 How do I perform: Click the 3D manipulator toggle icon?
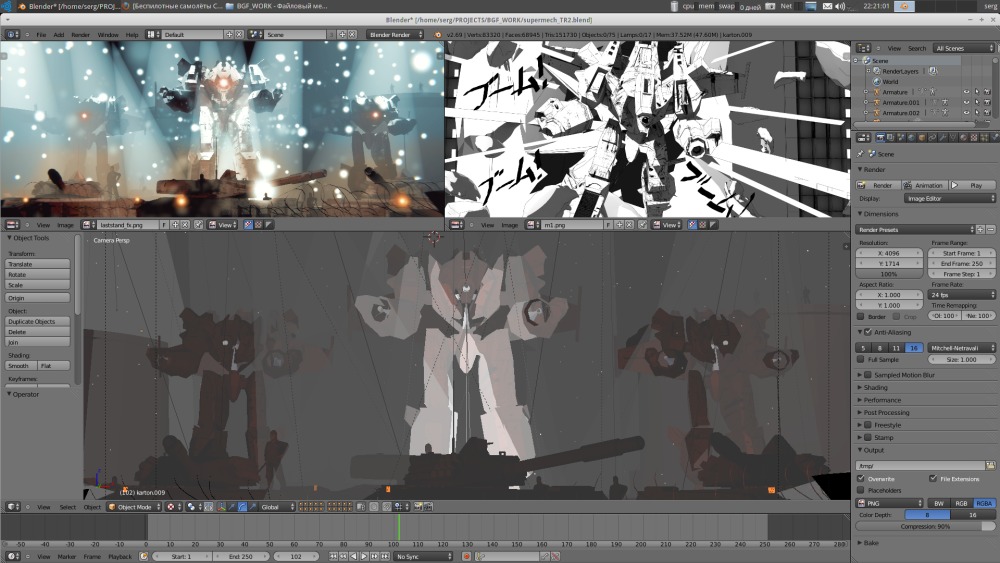(x=220, y=507)
